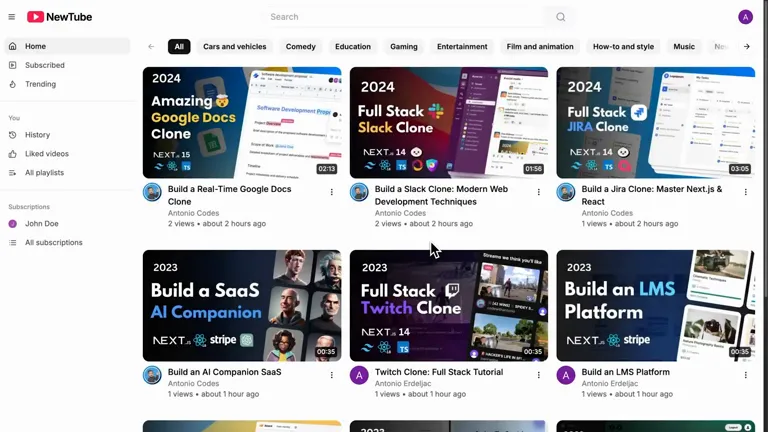Go to Home in sidebar

click(x=68, y=46)
